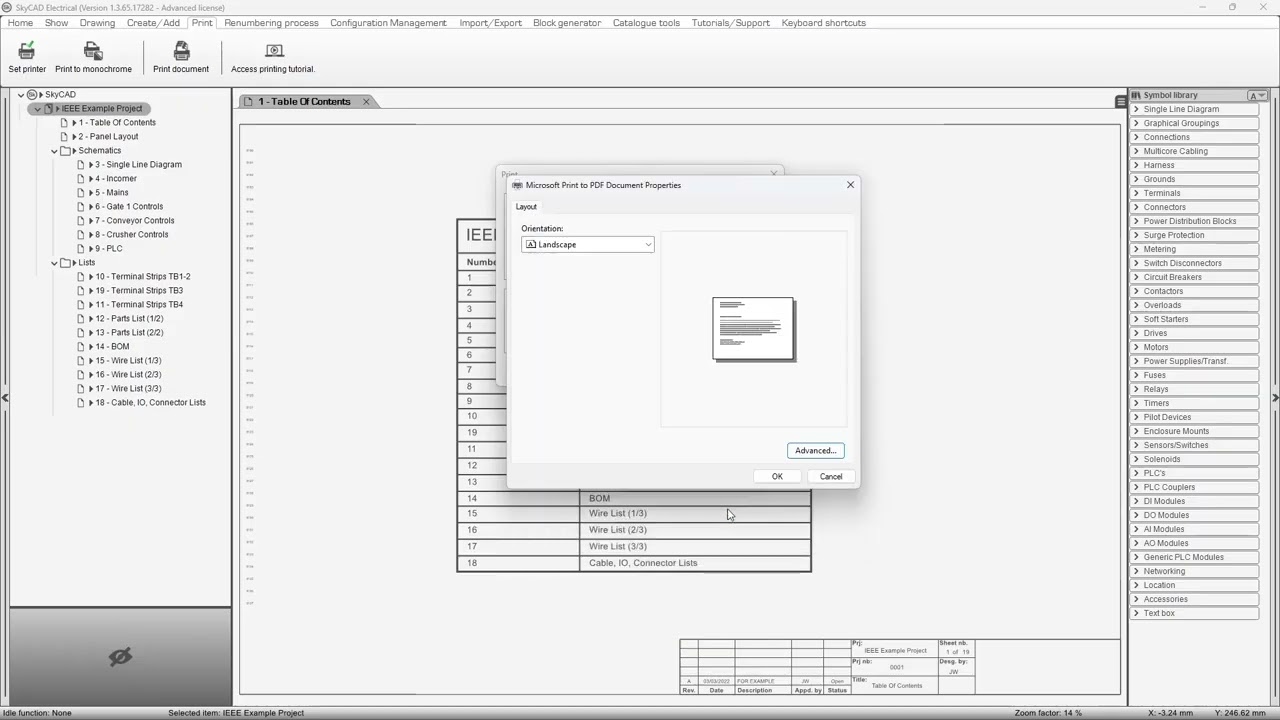Open the Access printing tutorial icon
The image size is (1280, 720).
[273, 51]
